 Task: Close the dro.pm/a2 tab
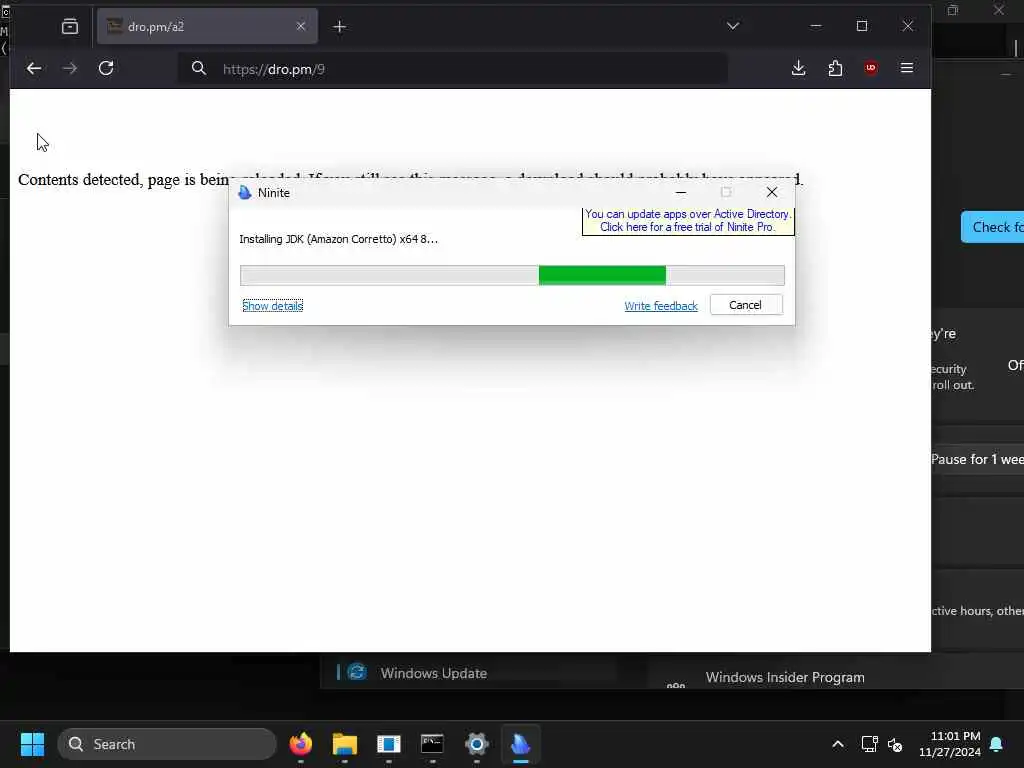click(x=300, y=26)
